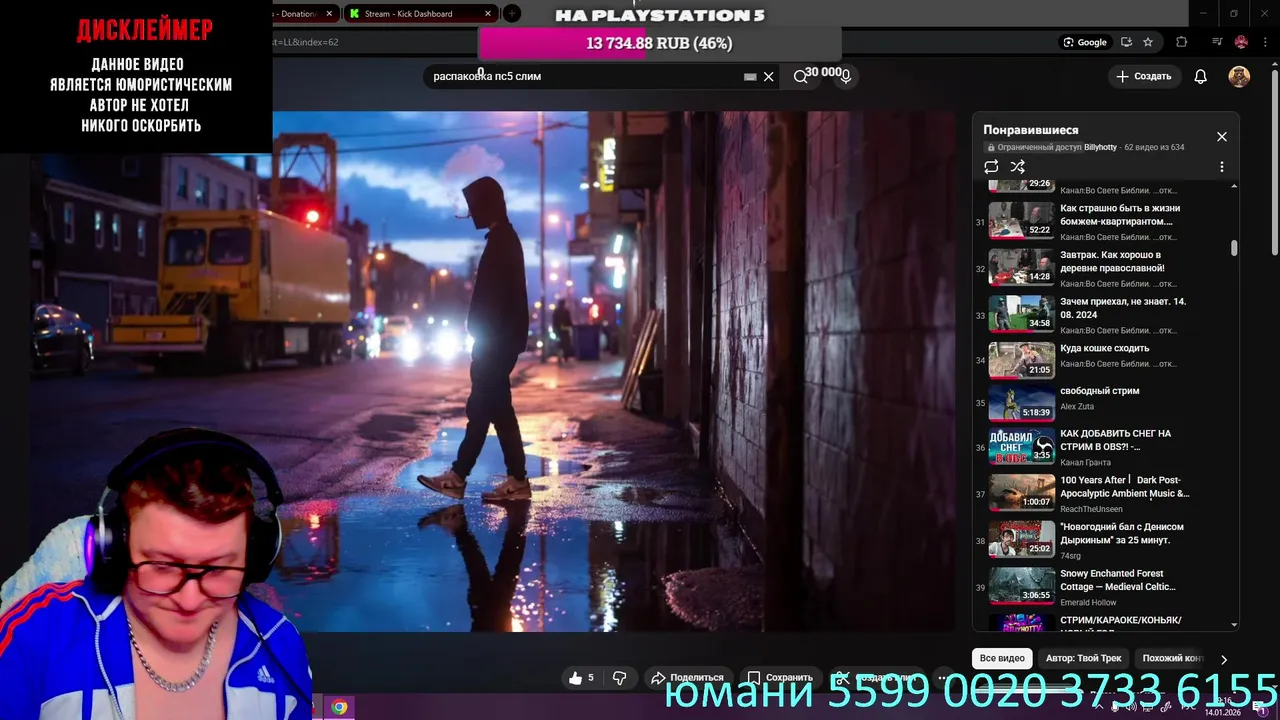Image resolution: width=1280 pixels, height=720 pixels.
Task: Select the Похожий контент chip
Action: [1172, 658]
